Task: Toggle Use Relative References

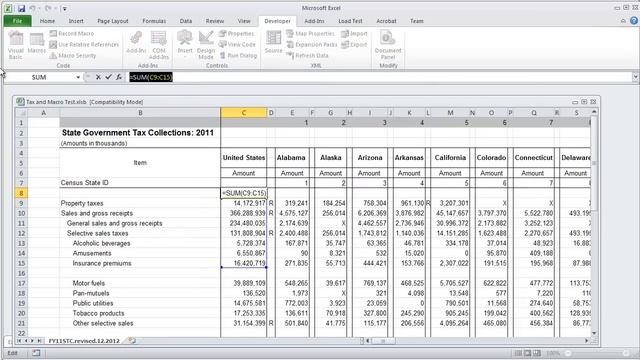Action: click(x=84, y=44)
